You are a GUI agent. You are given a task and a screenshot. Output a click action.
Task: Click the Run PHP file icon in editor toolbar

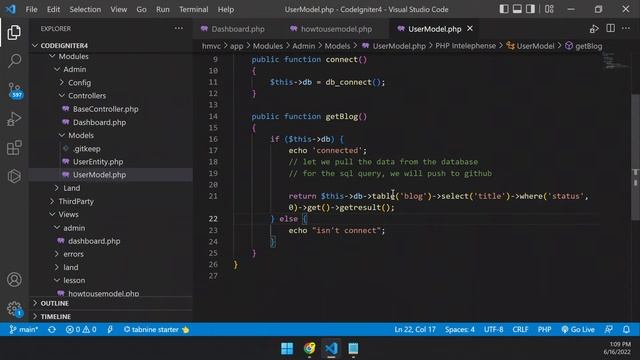point(594,29)
